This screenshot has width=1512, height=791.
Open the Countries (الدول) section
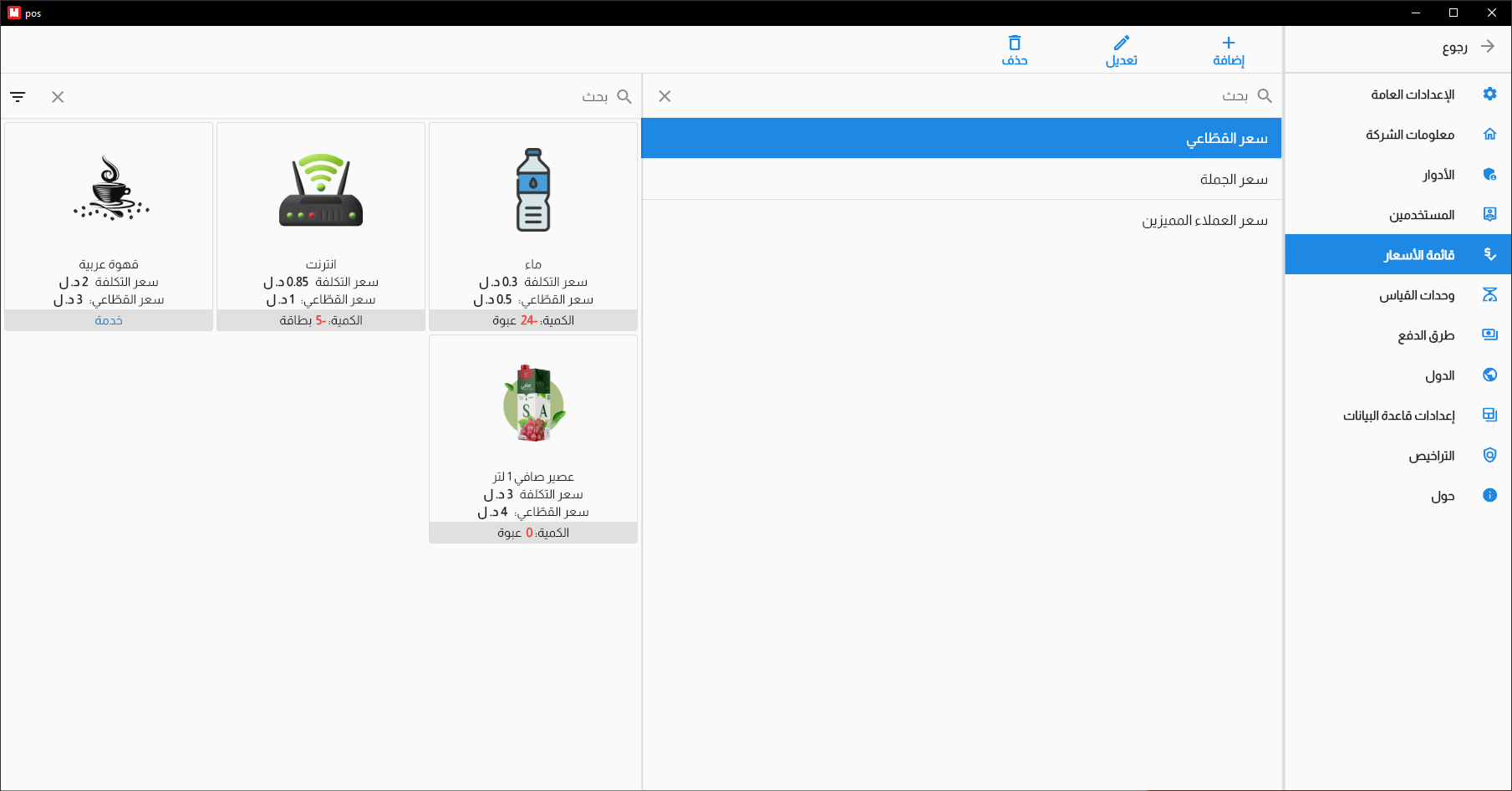coord(1439,375)
